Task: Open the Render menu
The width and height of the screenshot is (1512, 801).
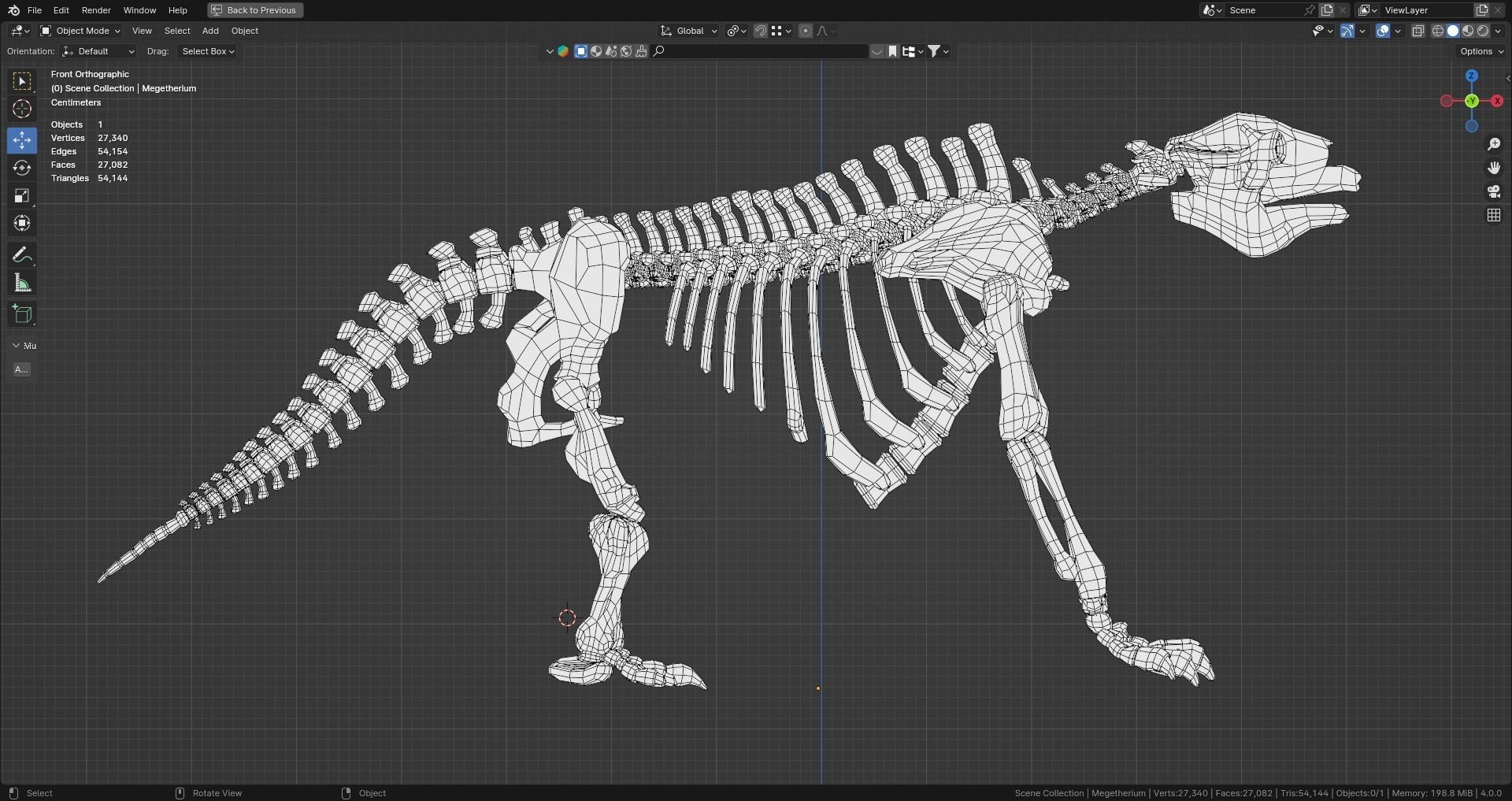Action: tap(96, 10)
